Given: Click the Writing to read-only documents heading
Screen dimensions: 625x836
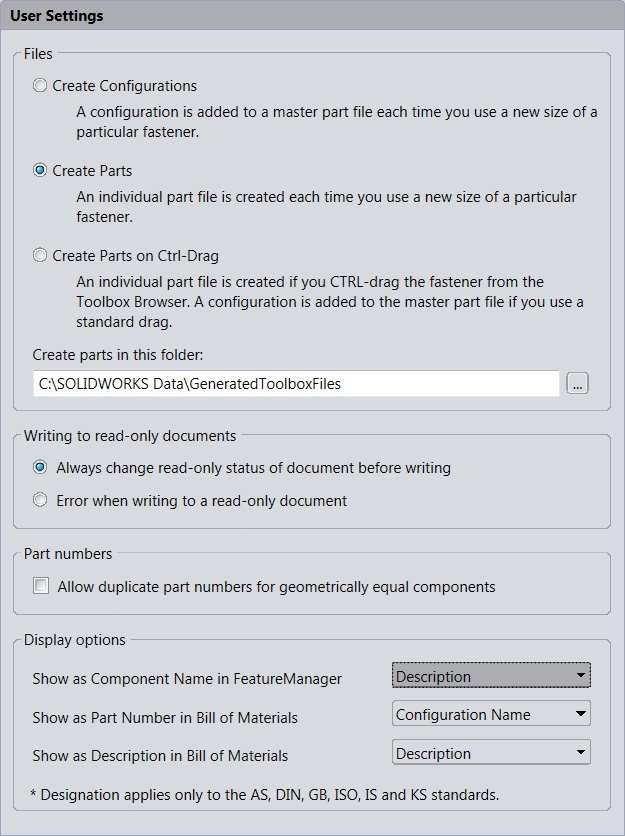Looking at the screenshot, I should coord(130,436).
